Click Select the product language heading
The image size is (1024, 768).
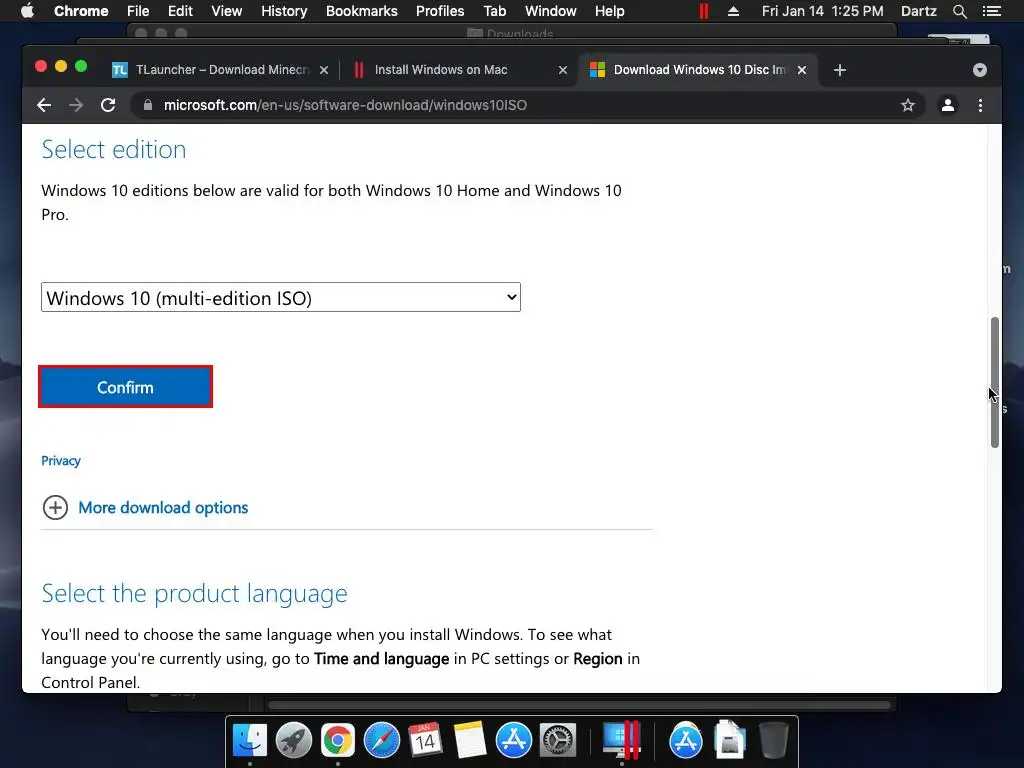[x=195, y=593]
